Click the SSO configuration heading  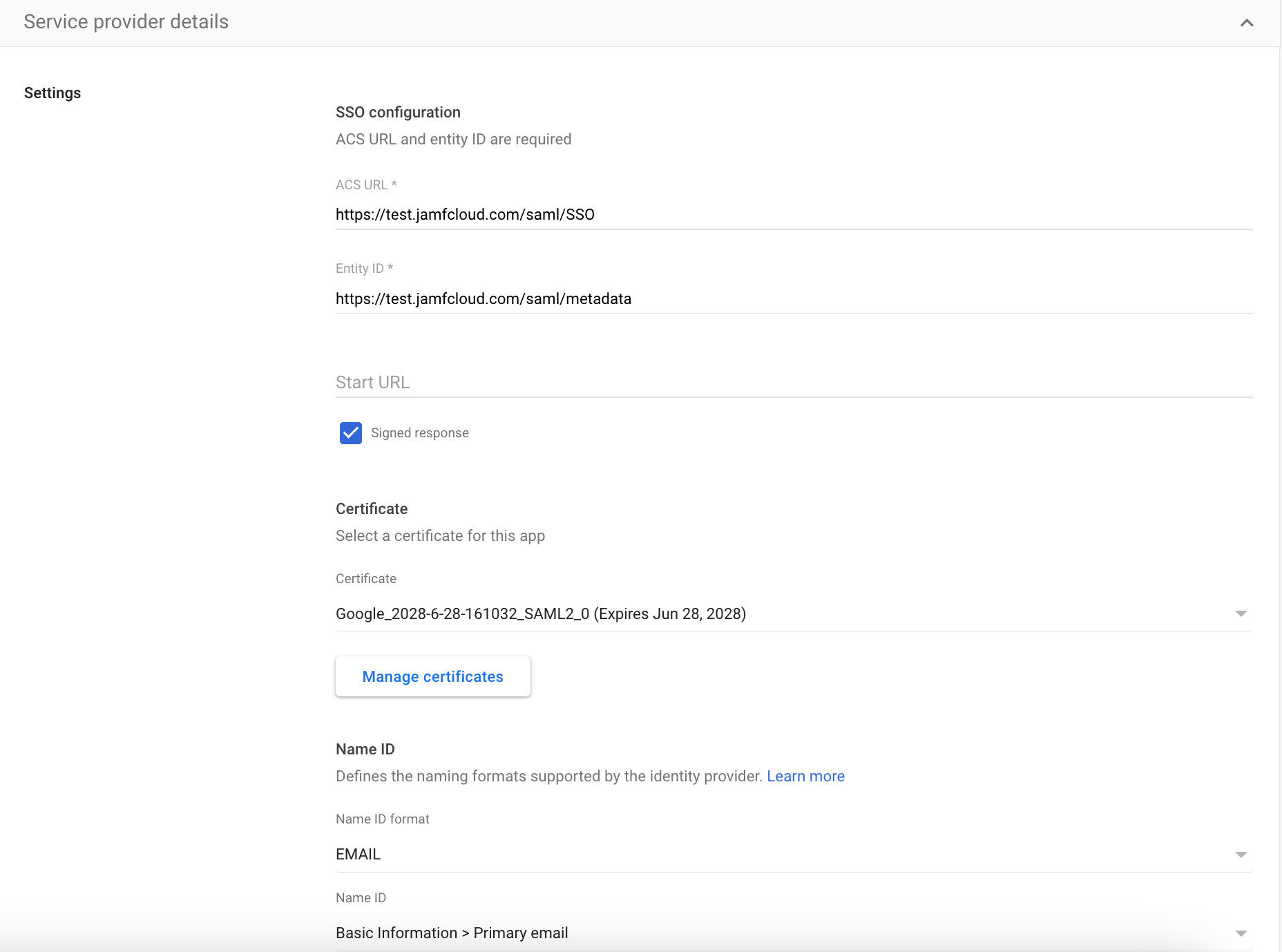pyautogui.click(x=398, y=113)
